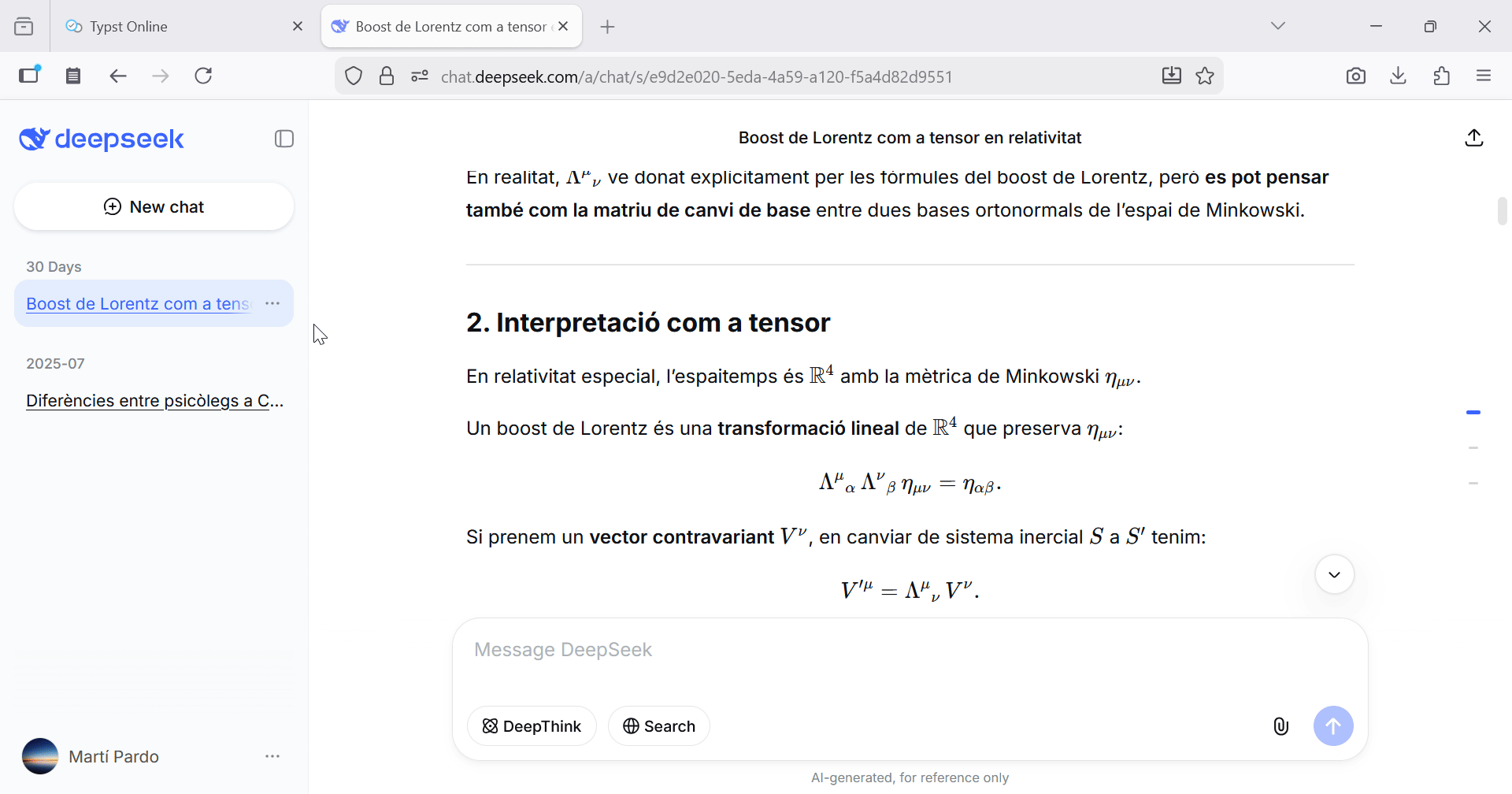Switch to the Typst Online tab
The width and height of the screenshot is (1512, 794).
pyautogui.click(x=173, y=27)
